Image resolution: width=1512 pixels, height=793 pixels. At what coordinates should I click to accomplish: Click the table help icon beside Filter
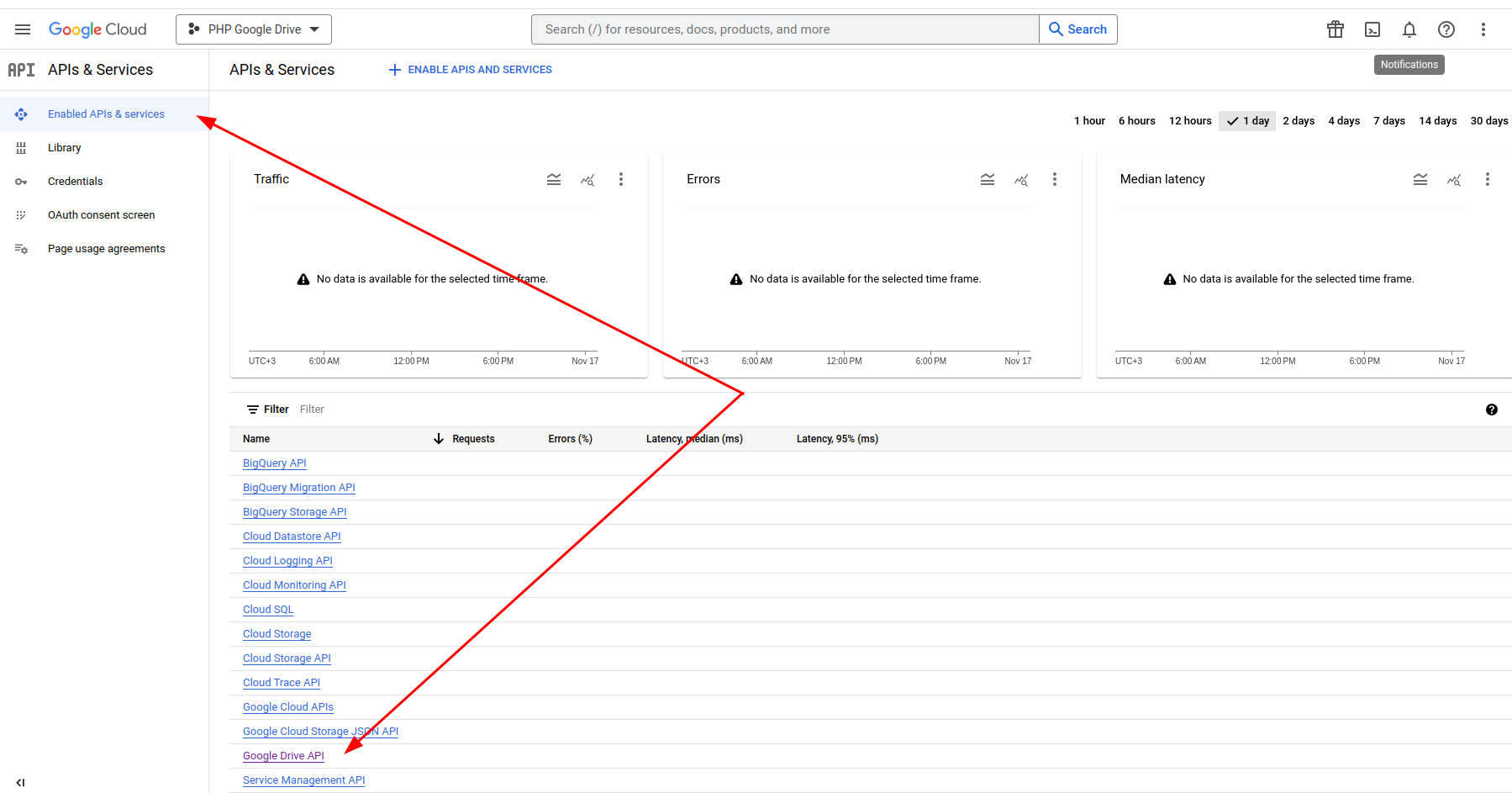pyautogui.click(x=1492, y=410)
